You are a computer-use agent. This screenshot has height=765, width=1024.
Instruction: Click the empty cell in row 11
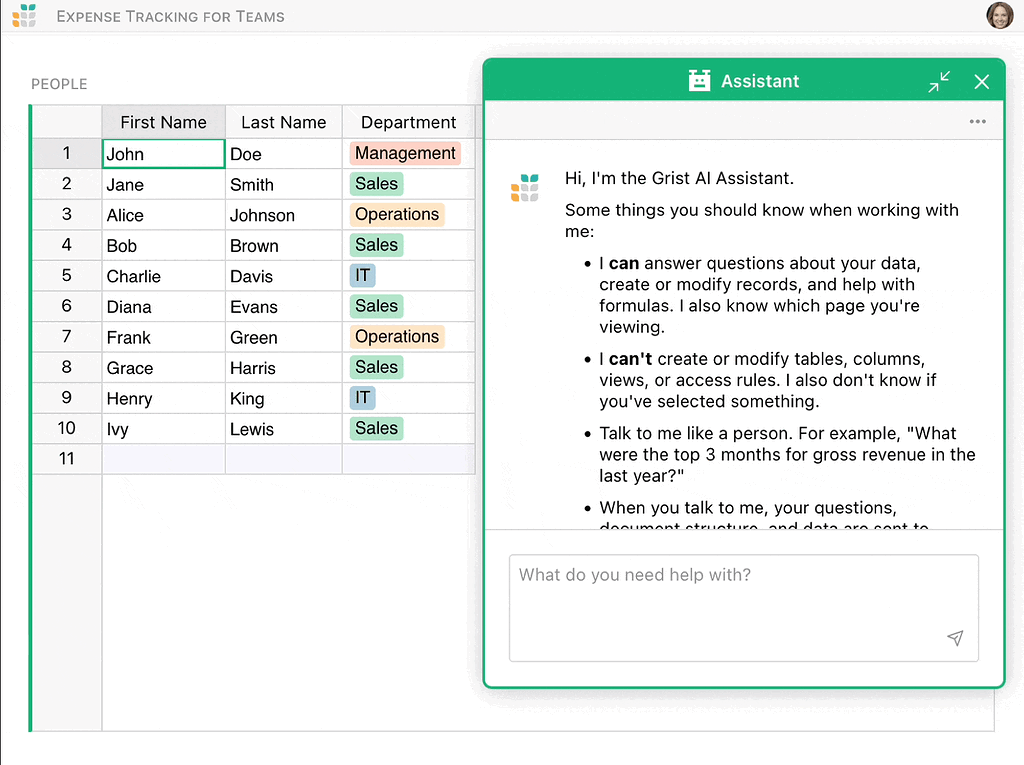pyautogui.click(x=163, y=458)
